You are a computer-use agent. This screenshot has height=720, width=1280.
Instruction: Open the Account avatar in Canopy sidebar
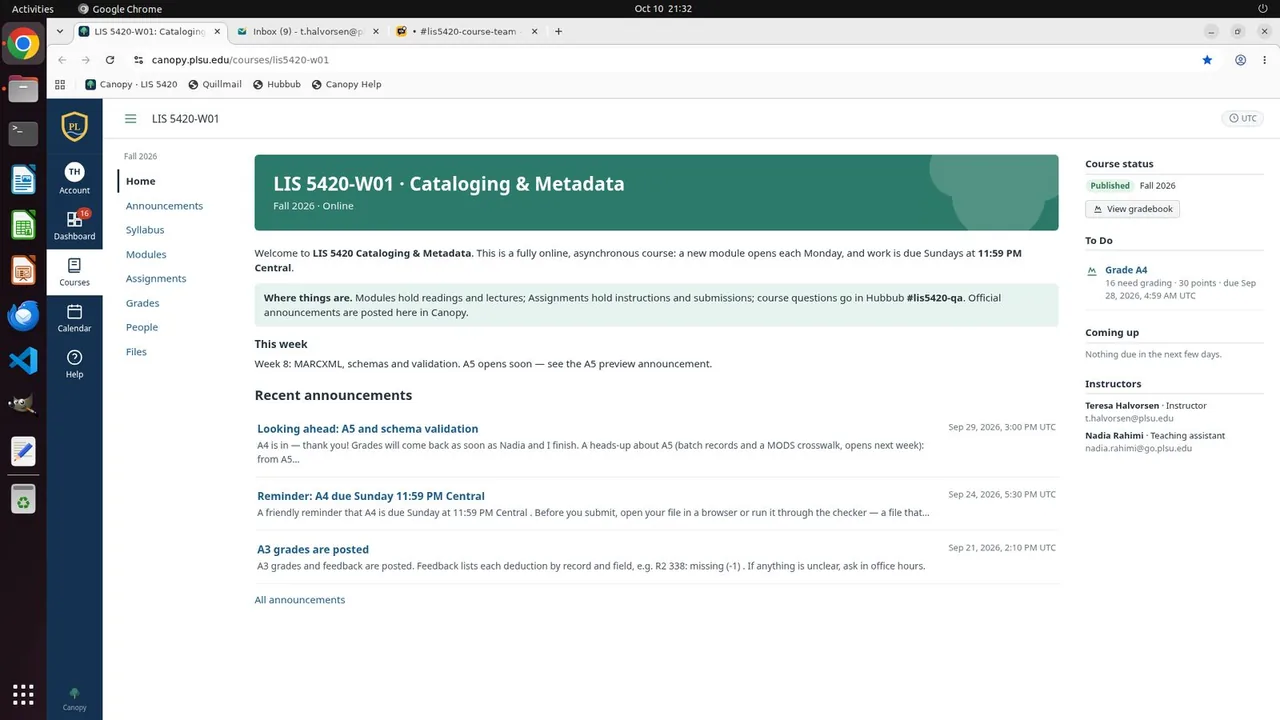(74, 178)
